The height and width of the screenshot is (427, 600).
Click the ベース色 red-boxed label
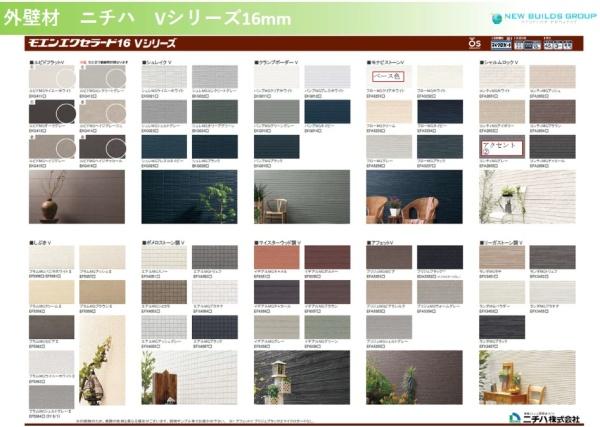[x=388, y=77]
